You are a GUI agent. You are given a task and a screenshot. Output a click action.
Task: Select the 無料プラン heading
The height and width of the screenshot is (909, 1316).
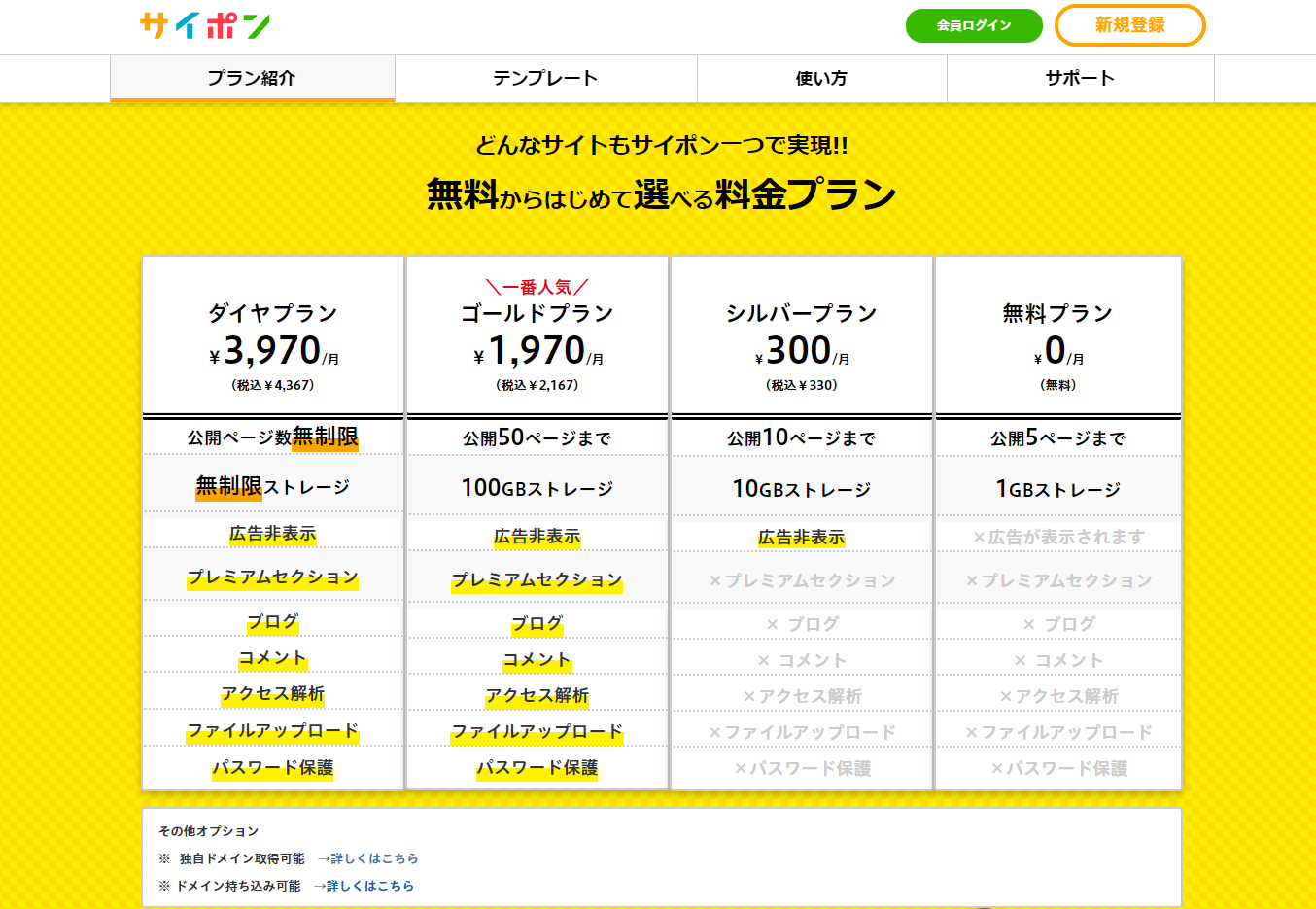click(x=1058, y=313)
